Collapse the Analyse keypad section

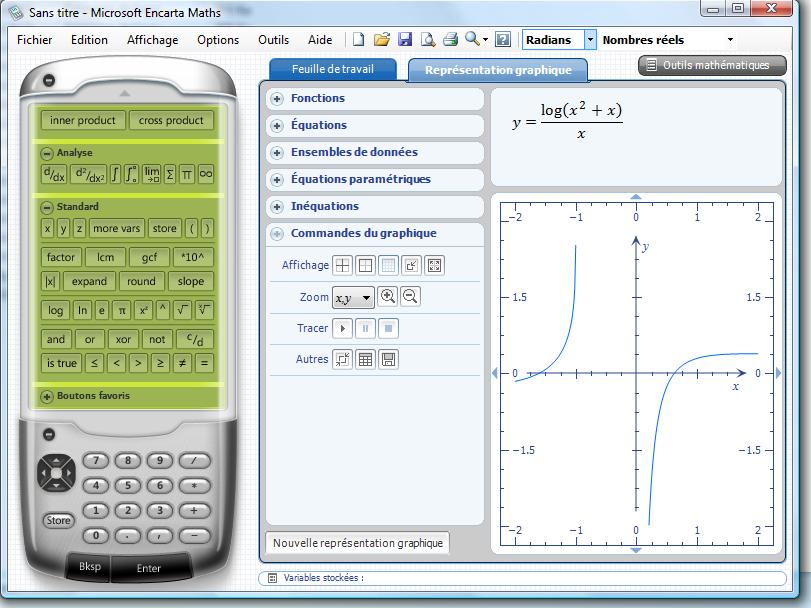coord(47,154)
